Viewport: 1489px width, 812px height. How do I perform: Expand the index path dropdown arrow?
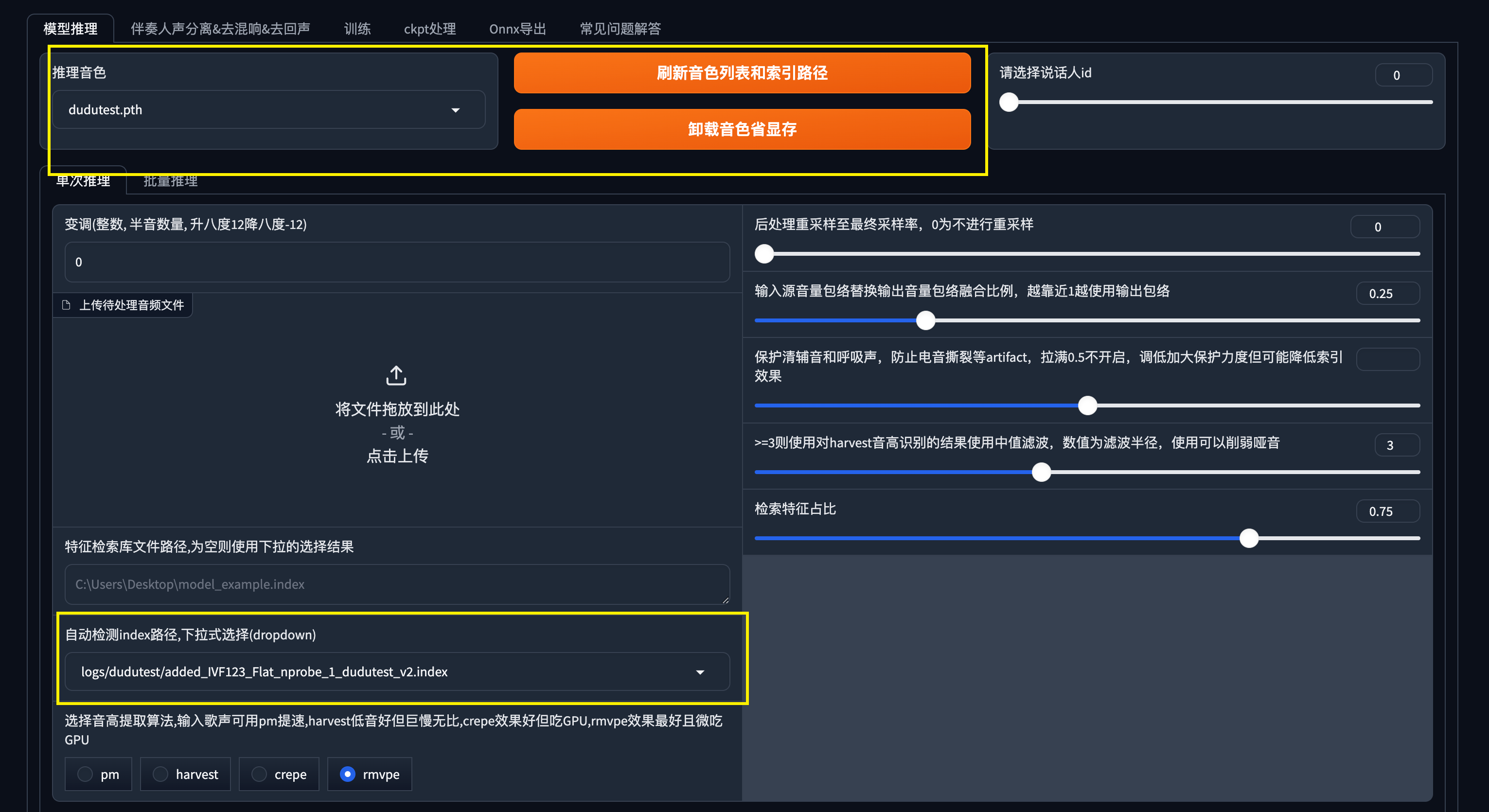click(700, 672)
